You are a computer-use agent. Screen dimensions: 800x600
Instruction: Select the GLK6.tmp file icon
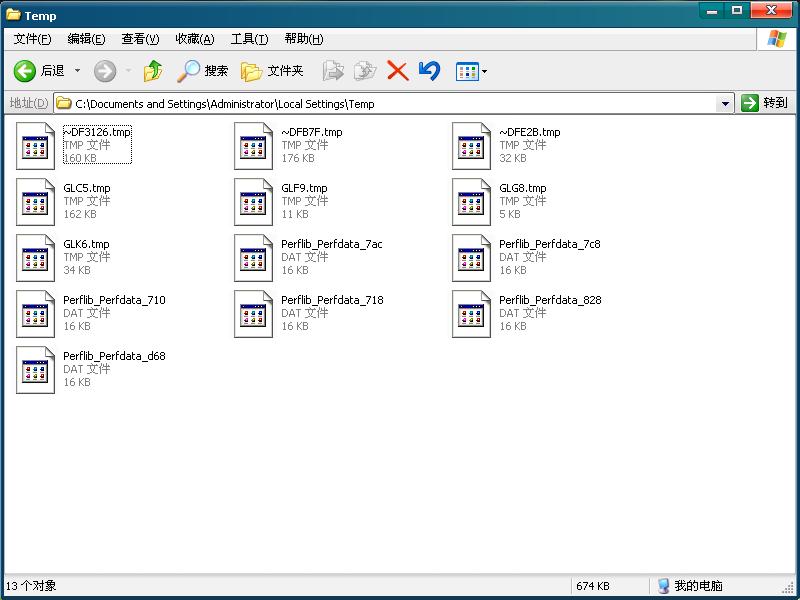[x=35, y=258]
